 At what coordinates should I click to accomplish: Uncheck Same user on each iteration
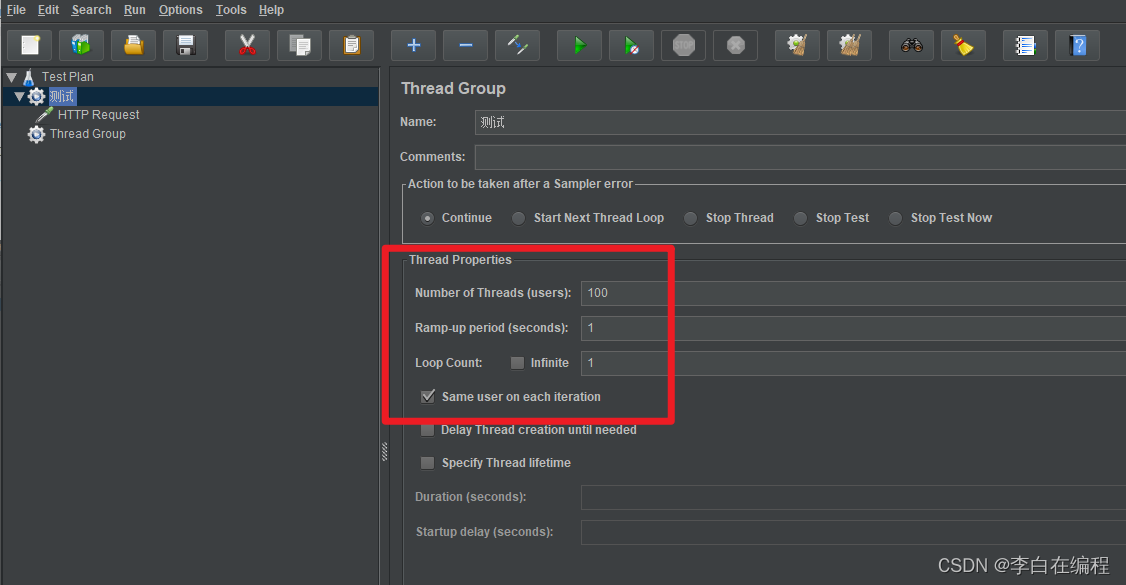tap(427, 396)
